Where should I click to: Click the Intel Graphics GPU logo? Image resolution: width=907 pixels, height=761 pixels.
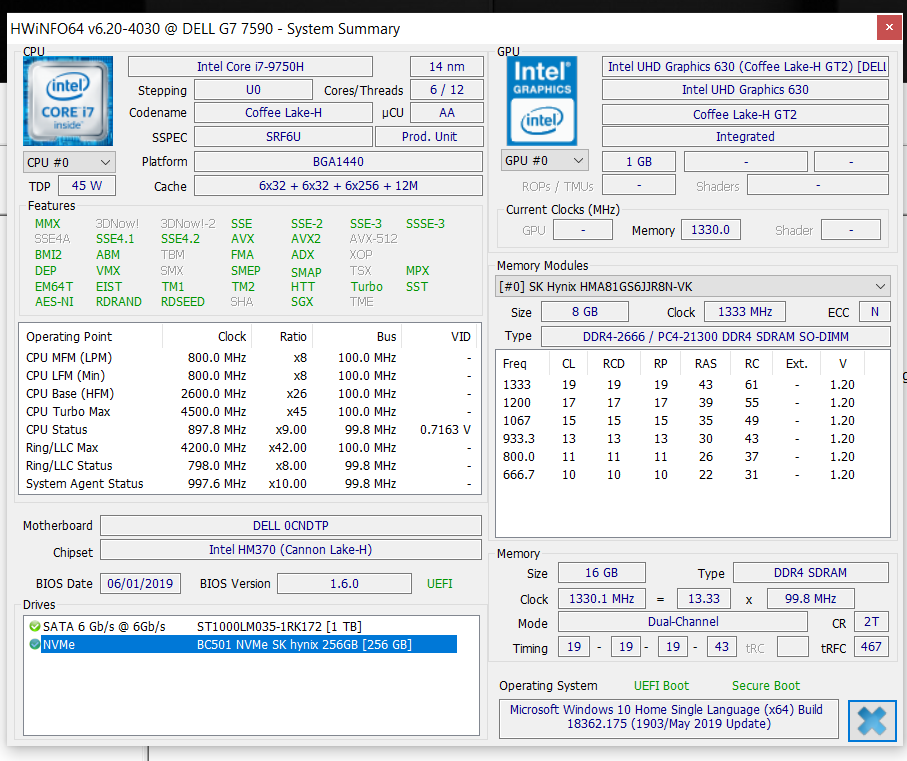coord(543,101)
